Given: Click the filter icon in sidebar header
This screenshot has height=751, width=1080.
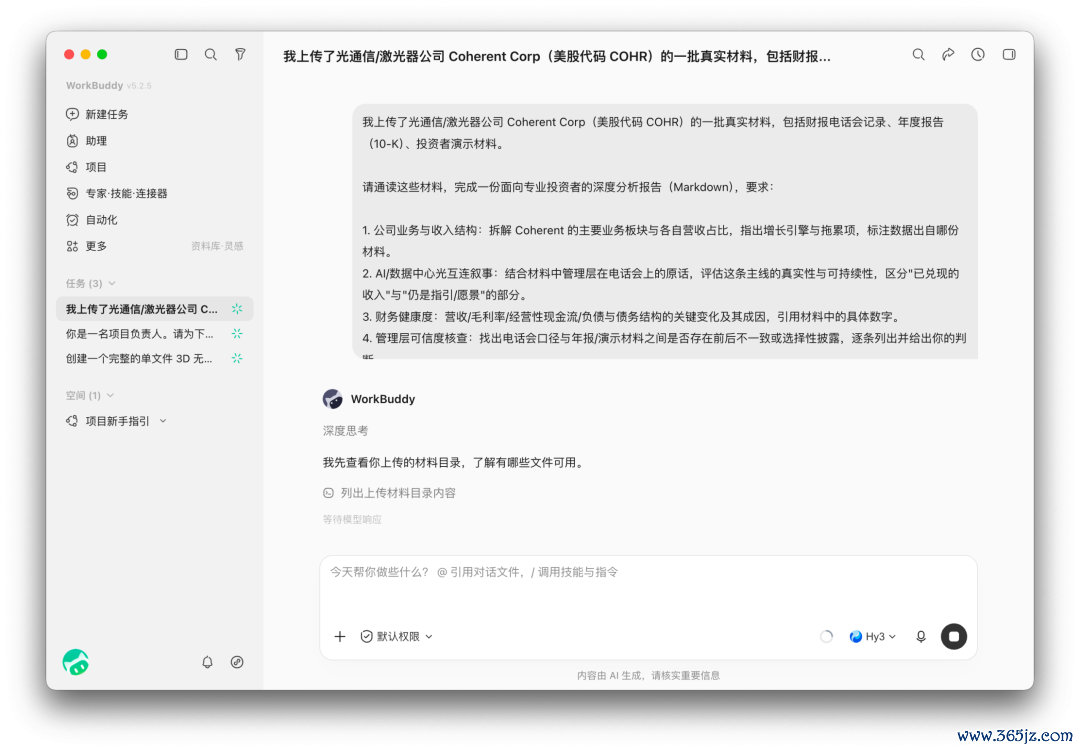Looking at the screenshot, I should [x=240, y=54].
